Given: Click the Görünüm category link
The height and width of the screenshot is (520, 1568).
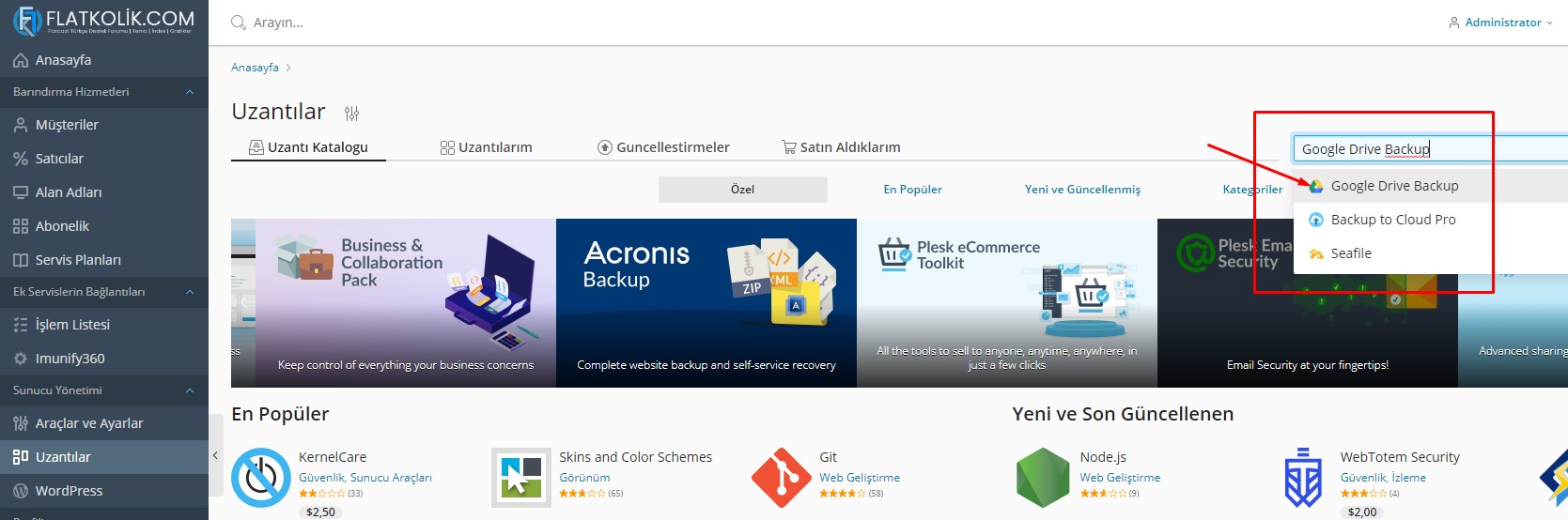Looking at the screenshot, I should pos(584,478).
